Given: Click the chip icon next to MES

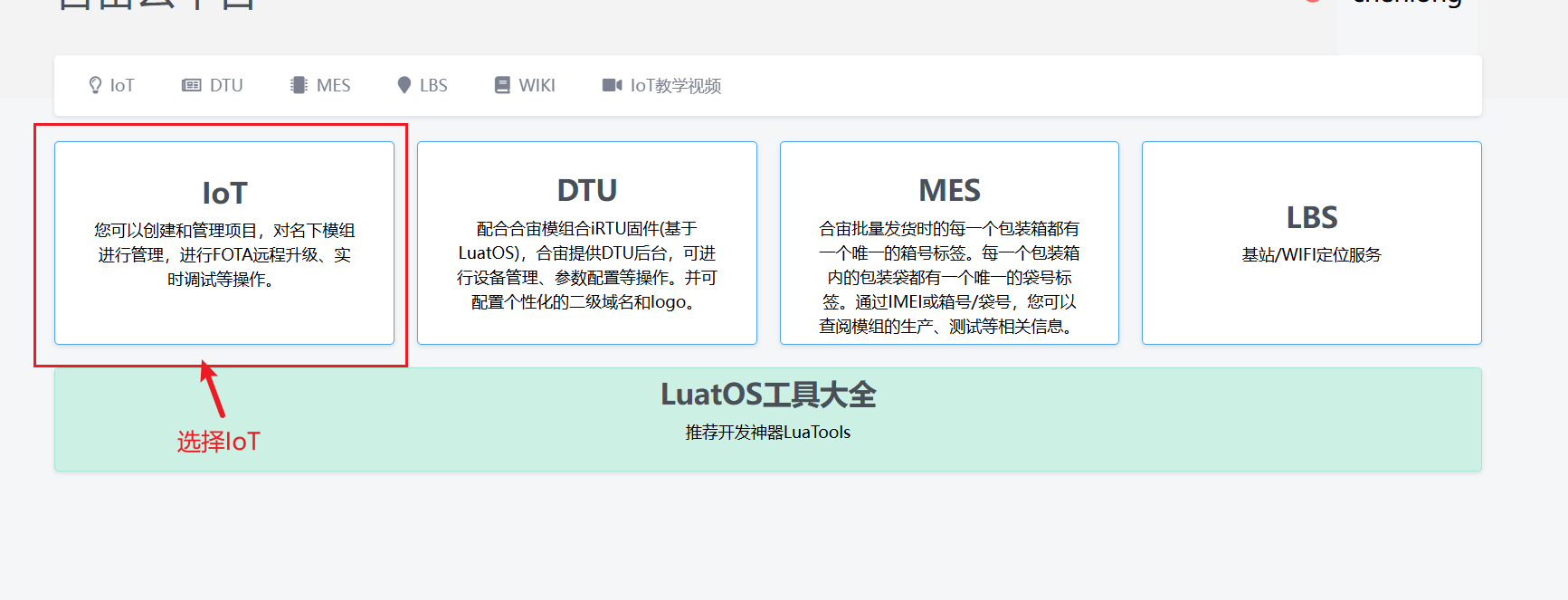Looking at the screenshot, I should pos(299,85).
